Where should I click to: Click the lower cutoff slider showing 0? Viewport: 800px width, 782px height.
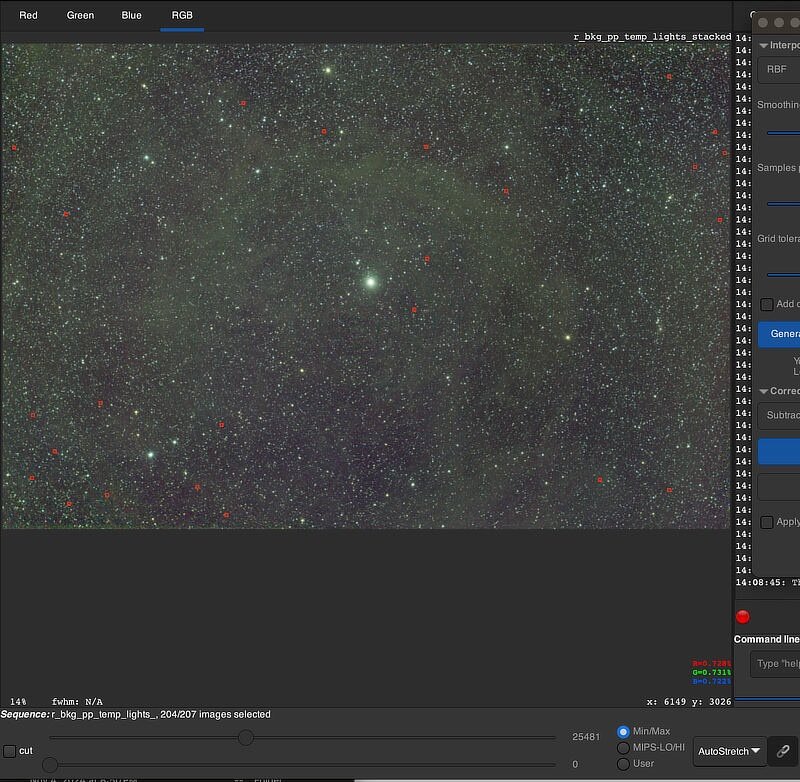[50, 765]
